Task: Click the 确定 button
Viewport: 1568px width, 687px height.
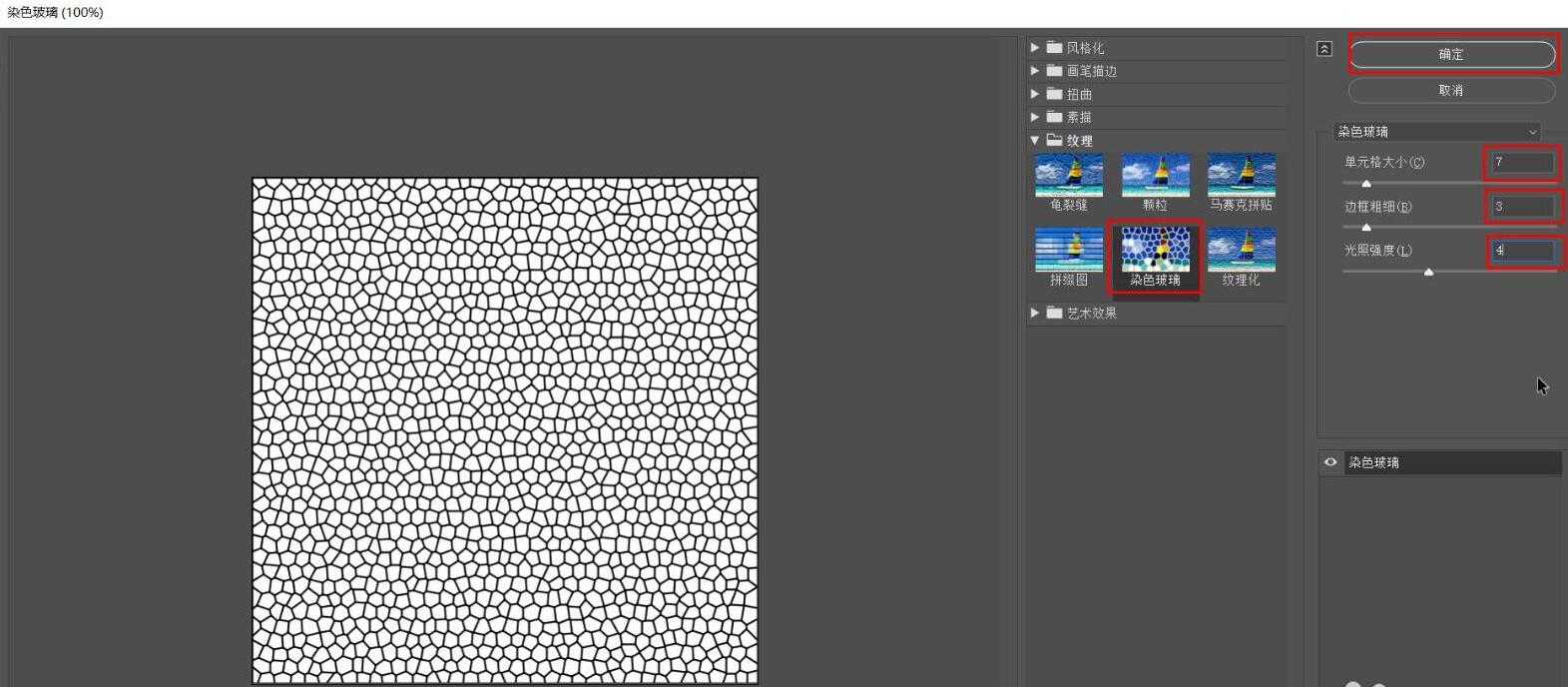Action: (1452, 54)
